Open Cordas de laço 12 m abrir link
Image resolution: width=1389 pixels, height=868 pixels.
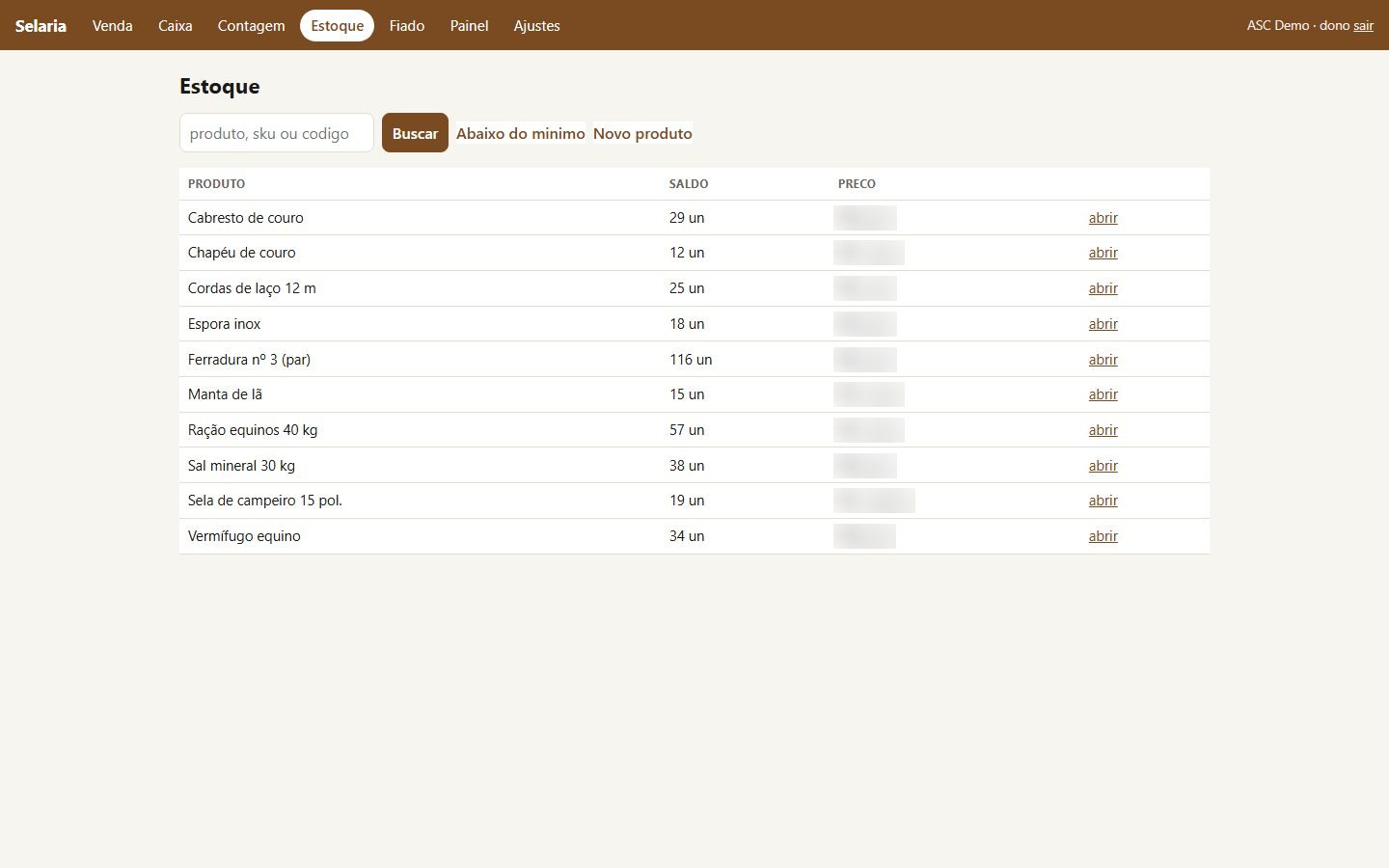coord(1103,288)
